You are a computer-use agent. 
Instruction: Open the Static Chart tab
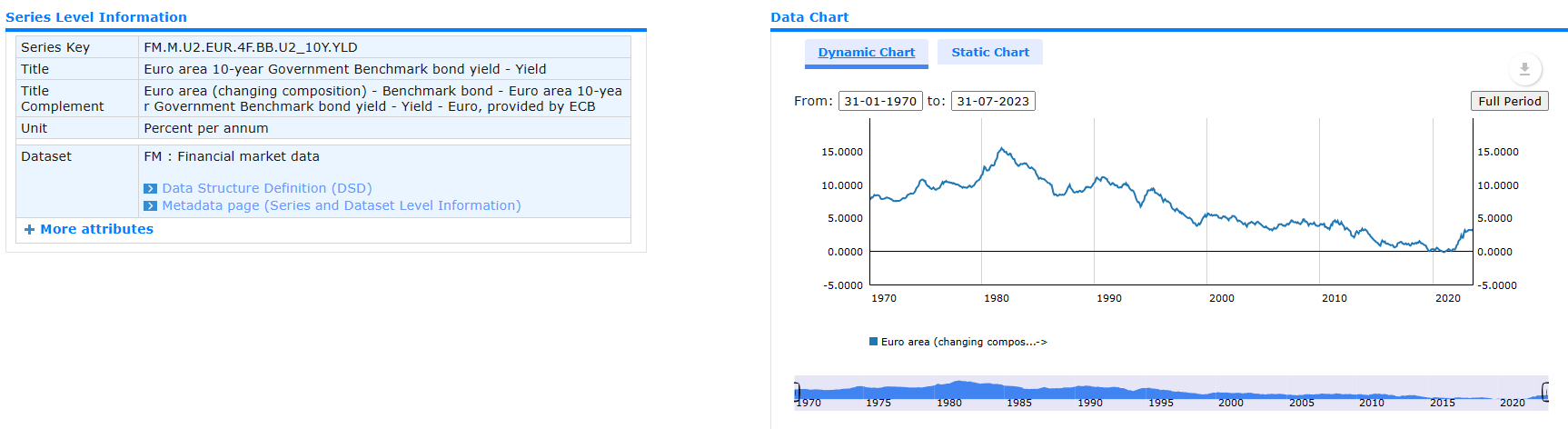tap(989, 53)
